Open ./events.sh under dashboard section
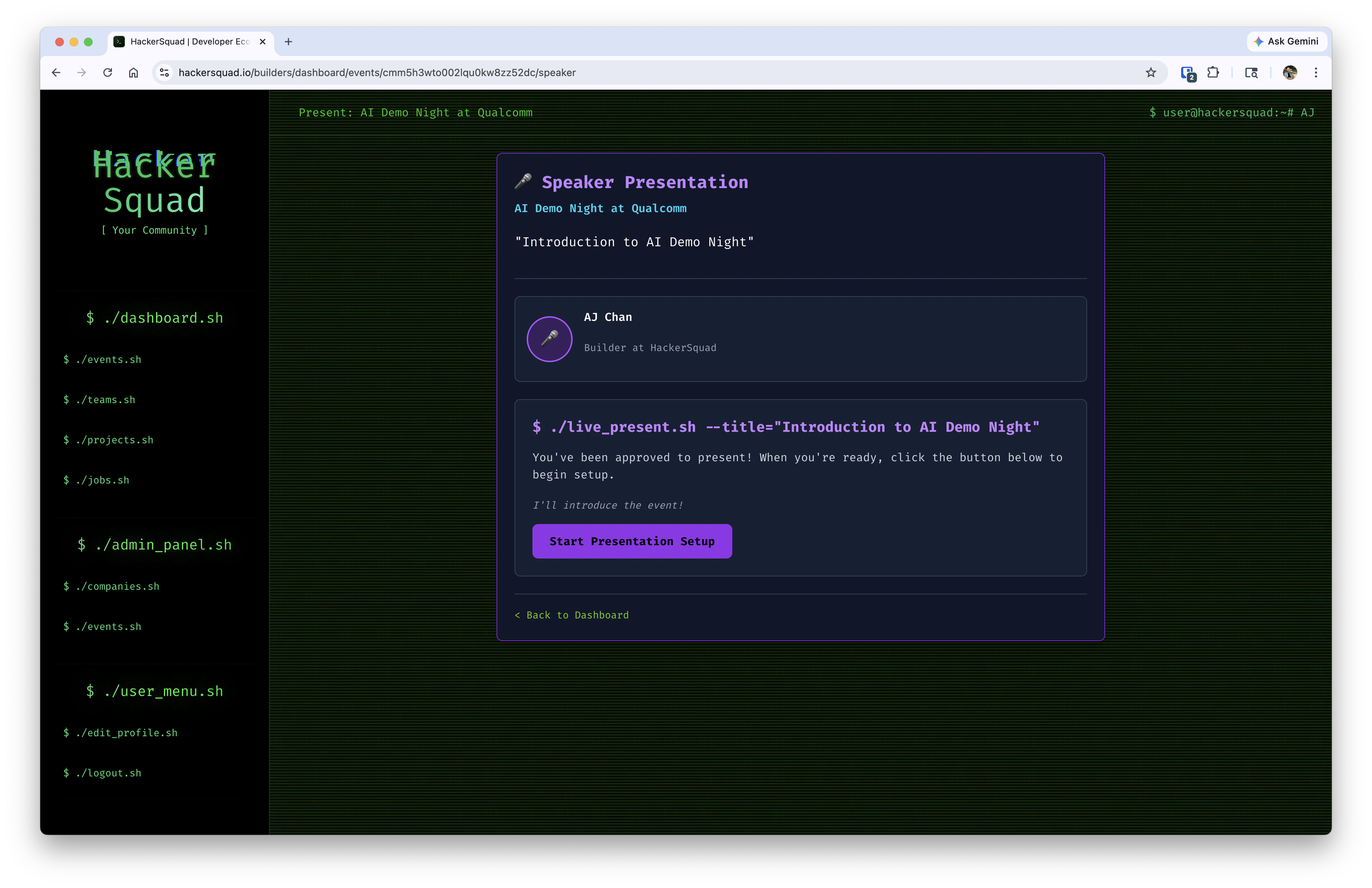This screenshot has width=1372, height=888. tap(102, 359)
